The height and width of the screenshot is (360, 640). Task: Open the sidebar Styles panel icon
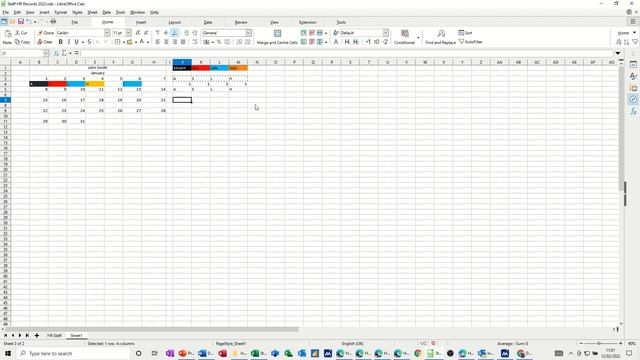click(x=633, y=76)
